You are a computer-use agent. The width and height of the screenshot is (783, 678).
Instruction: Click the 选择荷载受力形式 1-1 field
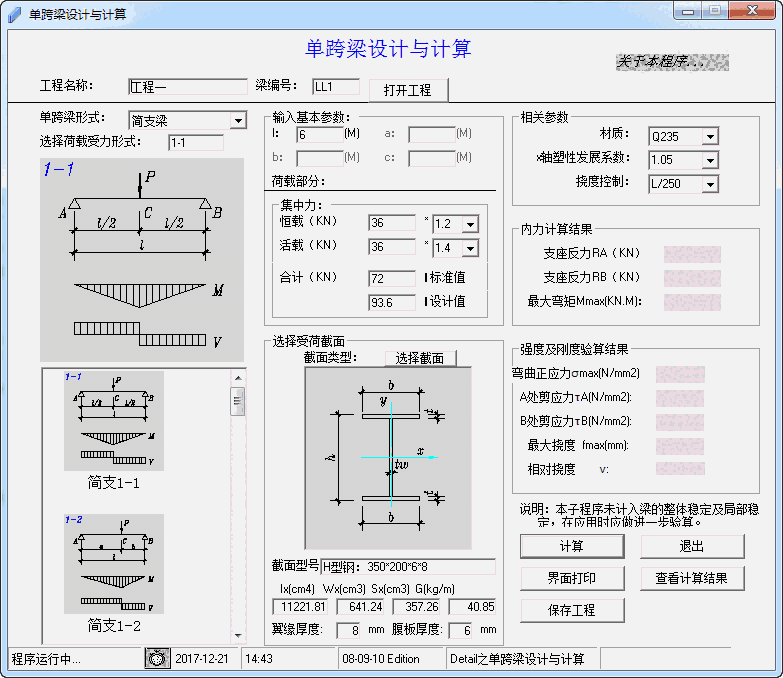[196, 143]
